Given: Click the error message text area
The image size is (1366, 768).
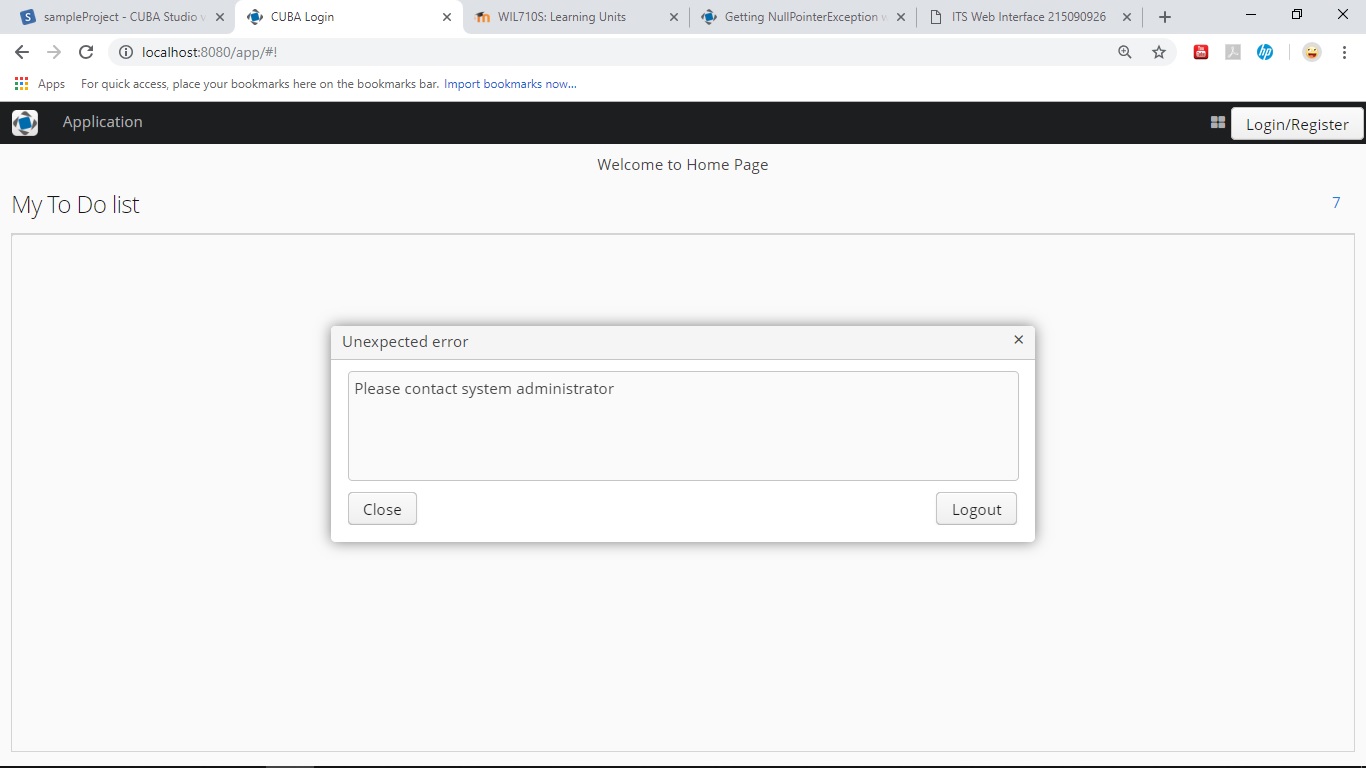Looking at the screenshot, I should tap(683, 426).
